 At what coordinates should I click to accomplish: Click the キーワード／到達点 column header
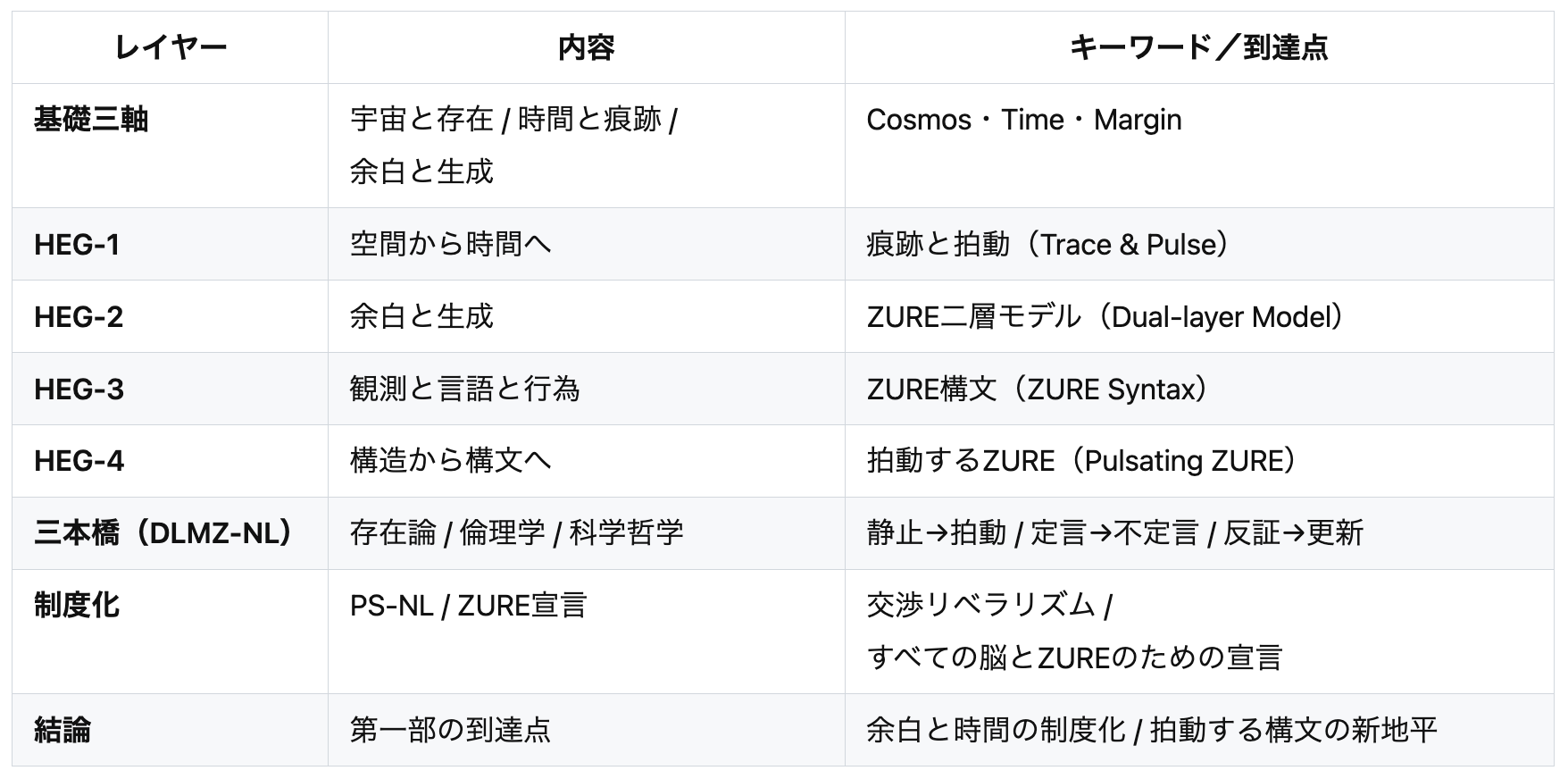1198,47
